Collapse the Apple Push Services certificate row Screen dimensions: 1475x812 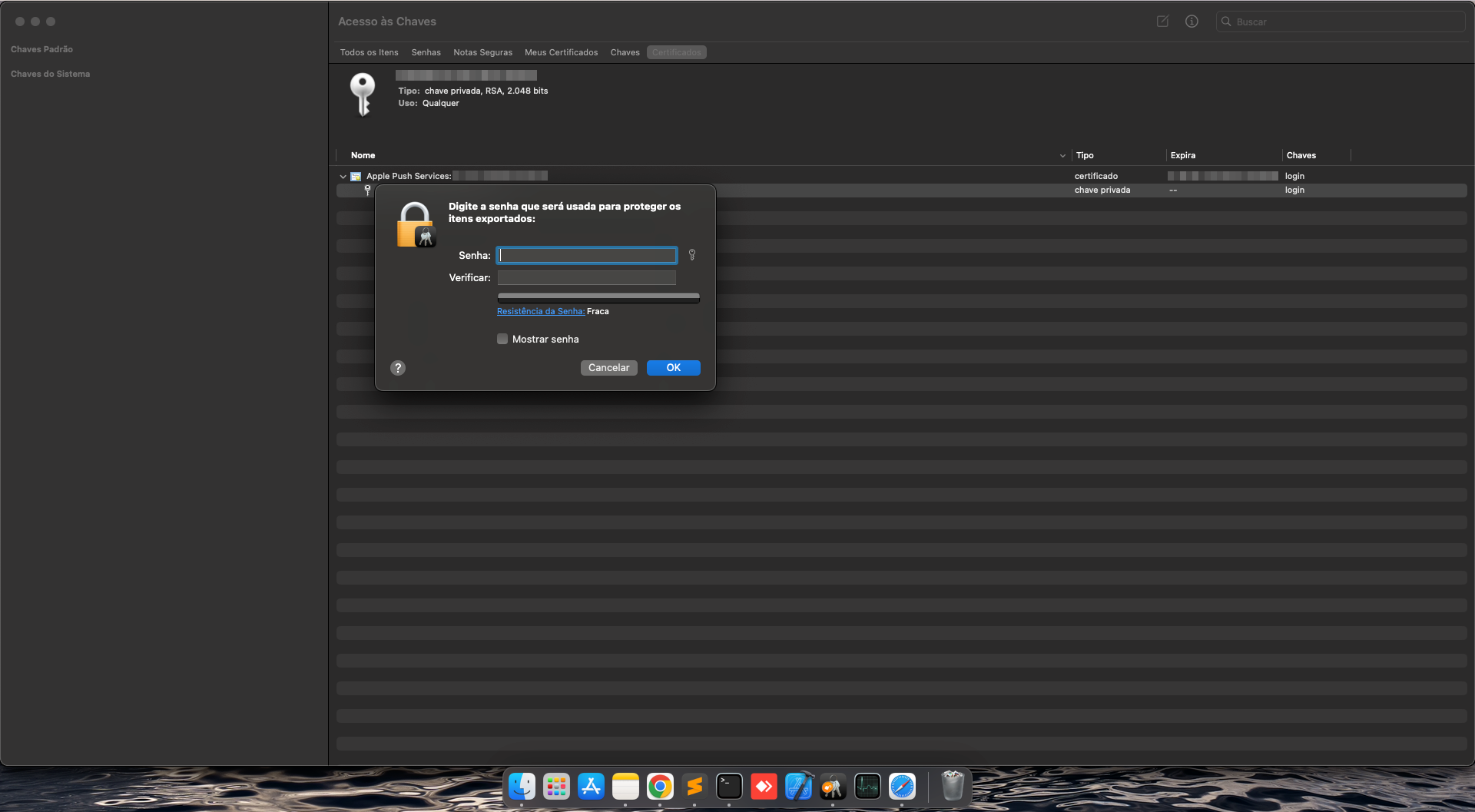[x=343, y=177]
